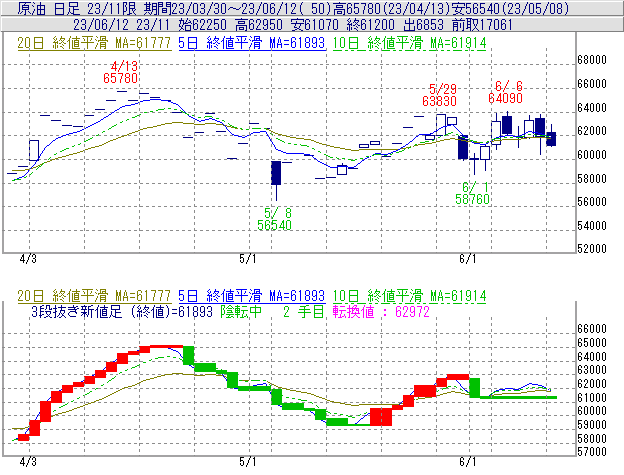Screen dimensions: 624x475
Task: Click the lower chart's 20日 終値平滑 MA=61777 legend
Action: [94, 296]
